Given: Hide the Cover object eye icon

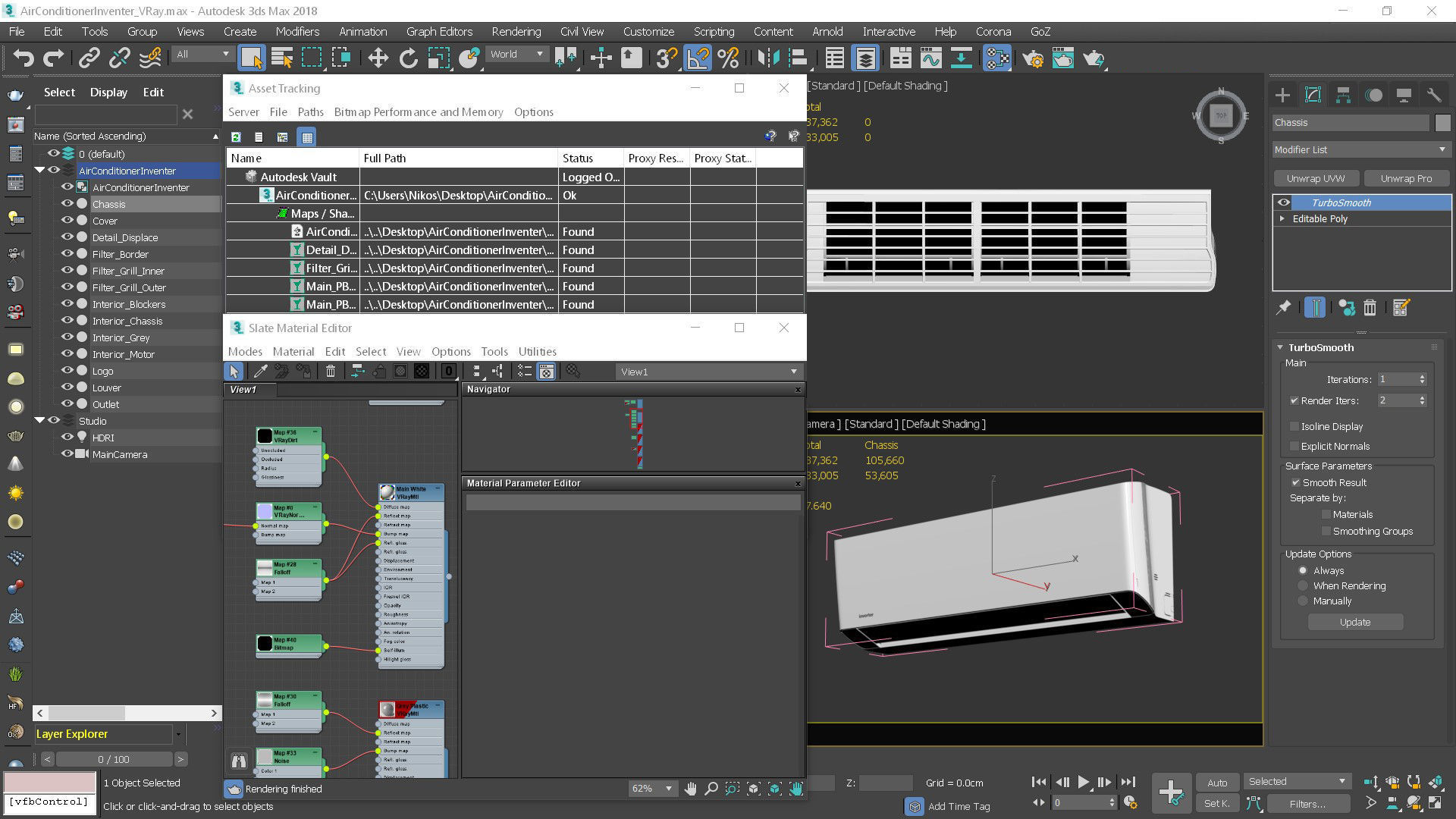Looking at the screenshot, I should 67,220.
